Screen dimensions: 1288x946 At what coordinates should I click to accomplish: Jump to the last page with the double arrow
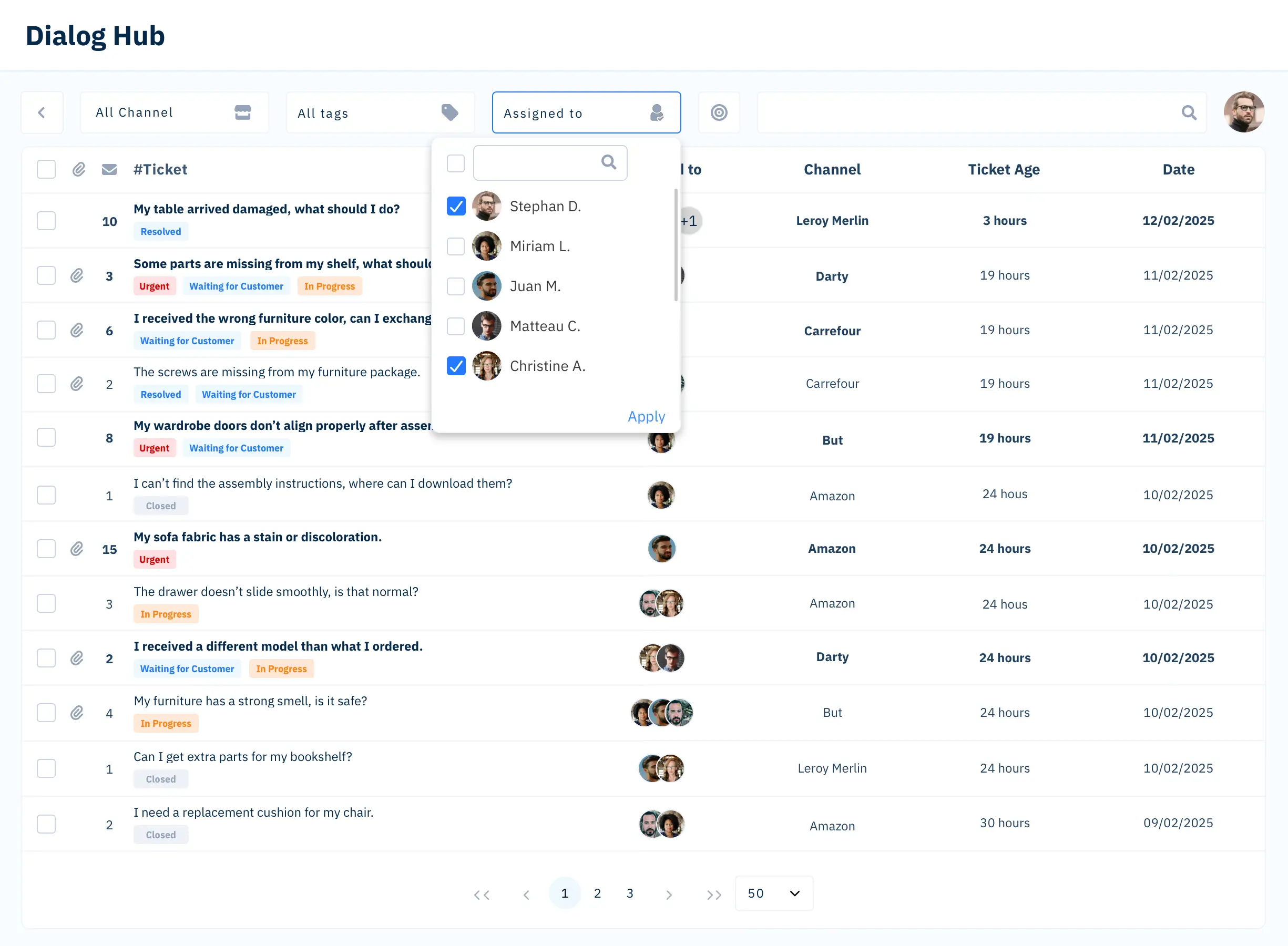click(x=713, y=894)
